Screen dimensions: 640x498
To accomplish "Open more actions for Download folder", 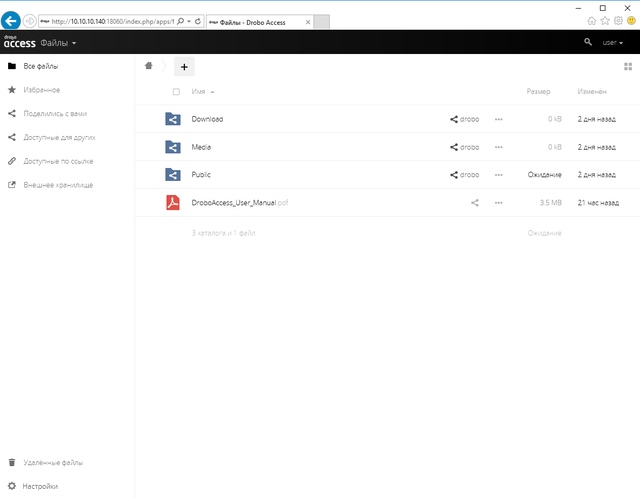I will pyautogui.click(x=498, y=119).
